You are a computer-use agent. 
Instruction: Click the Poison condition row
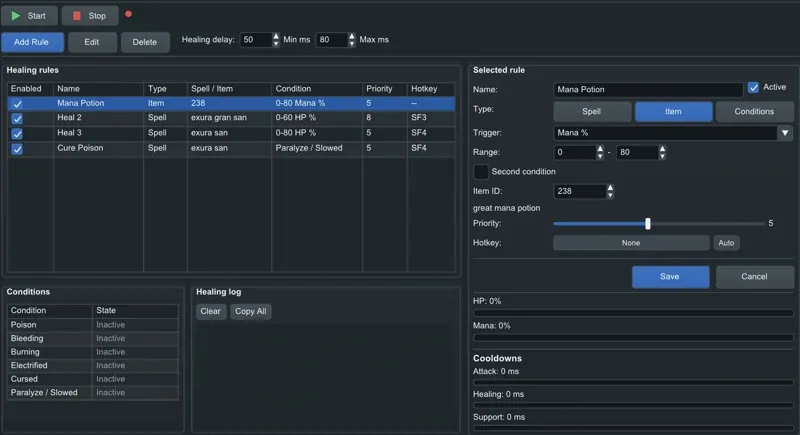pos(93,325)
